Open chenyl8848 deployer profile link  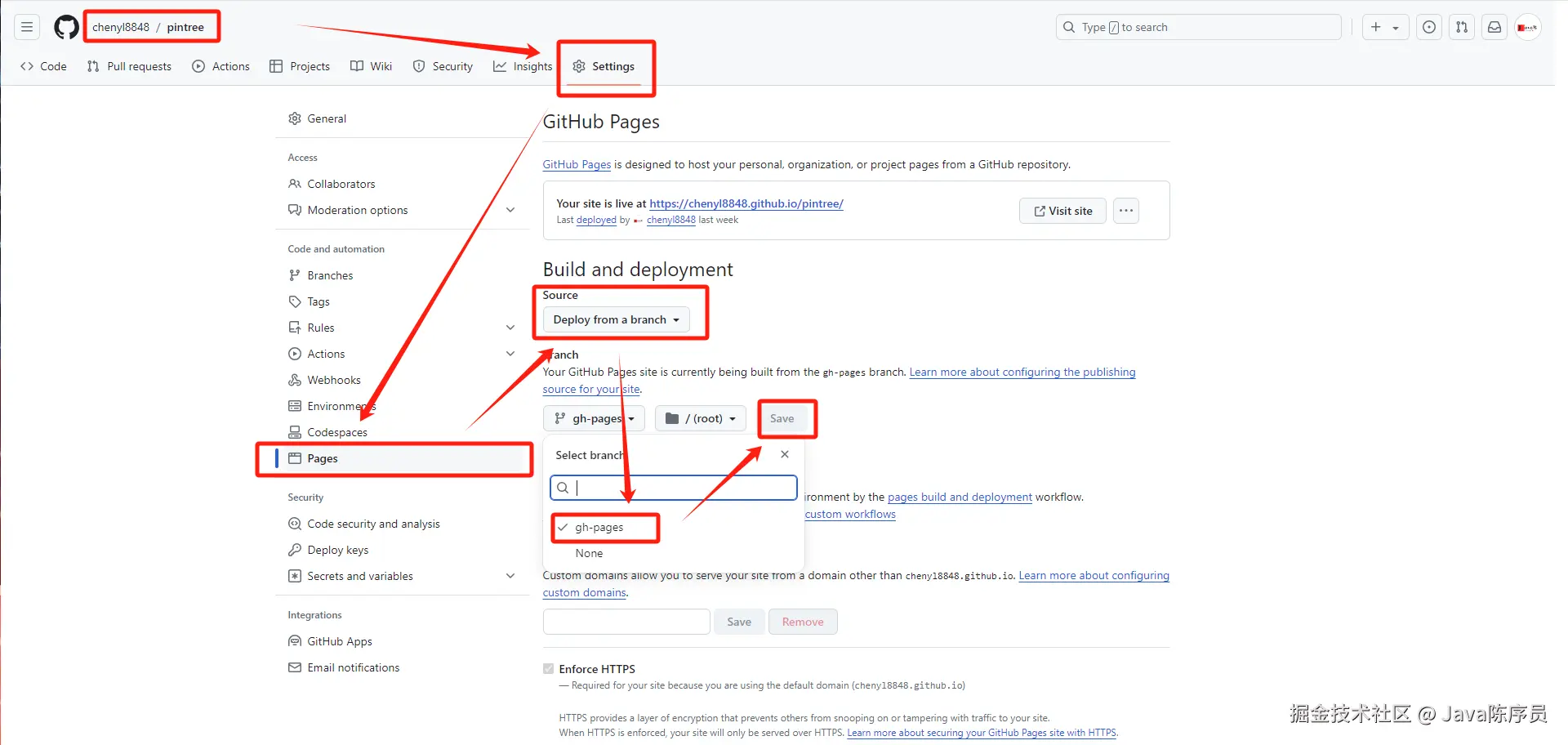671,220
